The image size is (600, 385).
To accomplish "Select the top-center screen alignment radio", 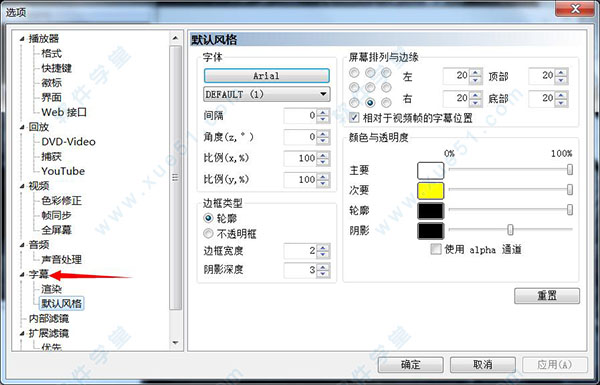I will (x=370, y=72).
